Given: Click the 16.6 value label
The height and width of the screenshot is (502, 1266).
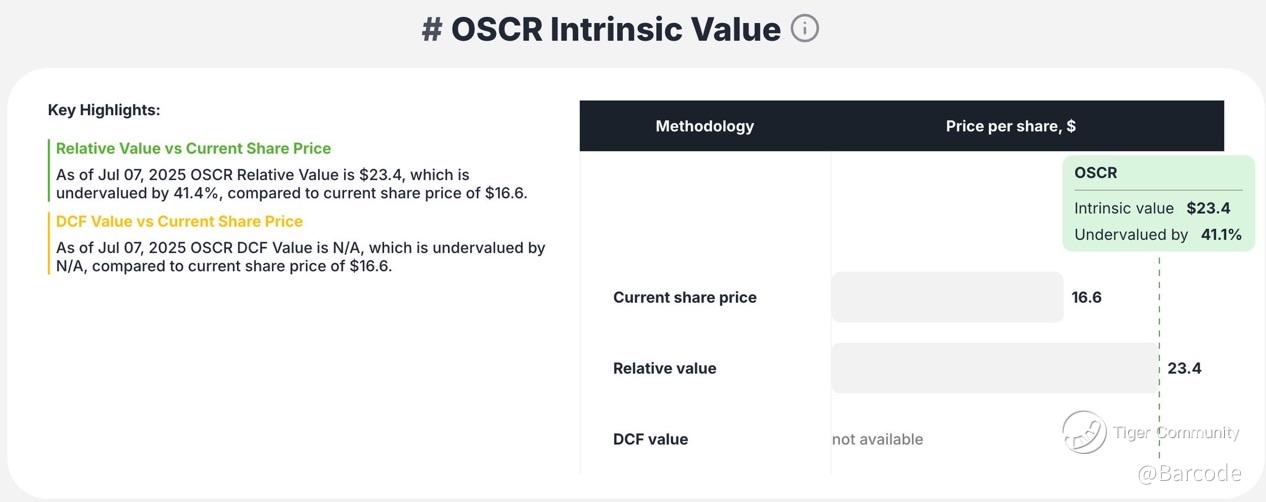Looking at the screenshot, I should tap(1086, 297).
